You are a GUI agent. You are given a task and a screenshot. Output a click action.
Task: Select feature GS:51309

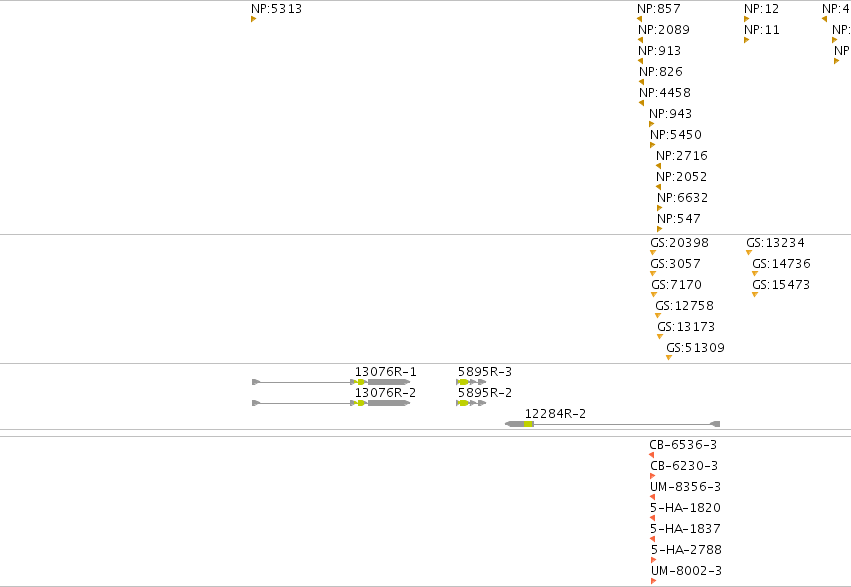click(x=695, y=348)
